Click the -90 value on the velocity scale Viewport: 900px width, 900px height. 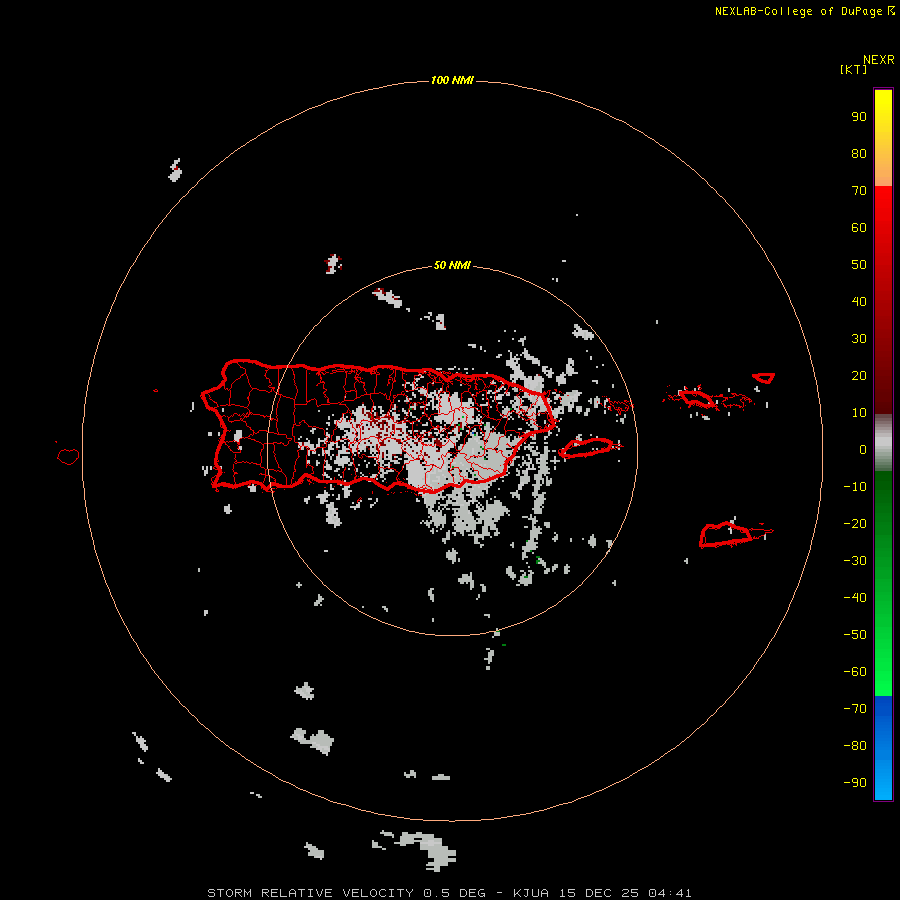click(x=855, y=783)
